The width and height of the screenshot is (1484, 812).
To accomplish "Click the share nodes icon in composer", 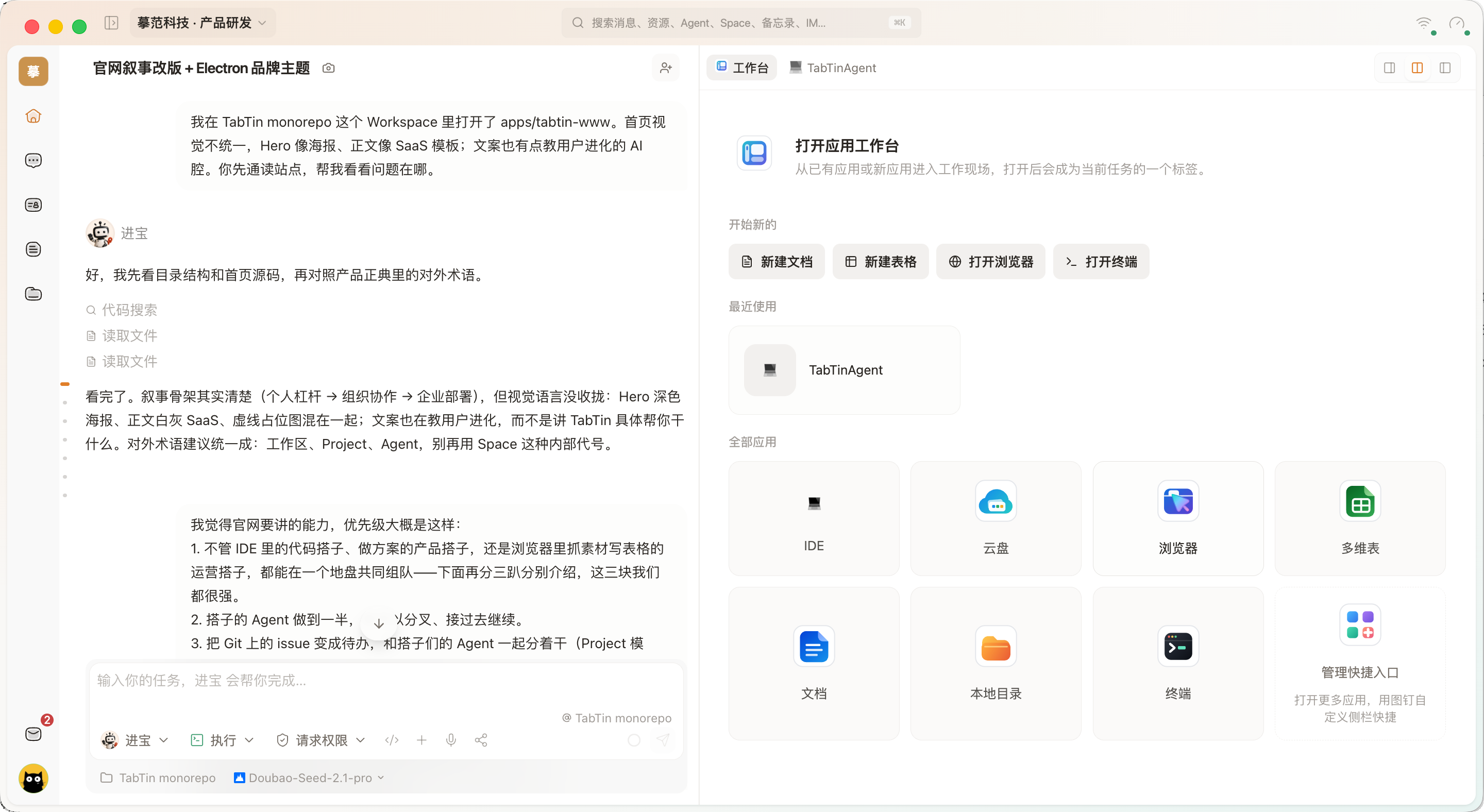I will click(x=481, y=740).
